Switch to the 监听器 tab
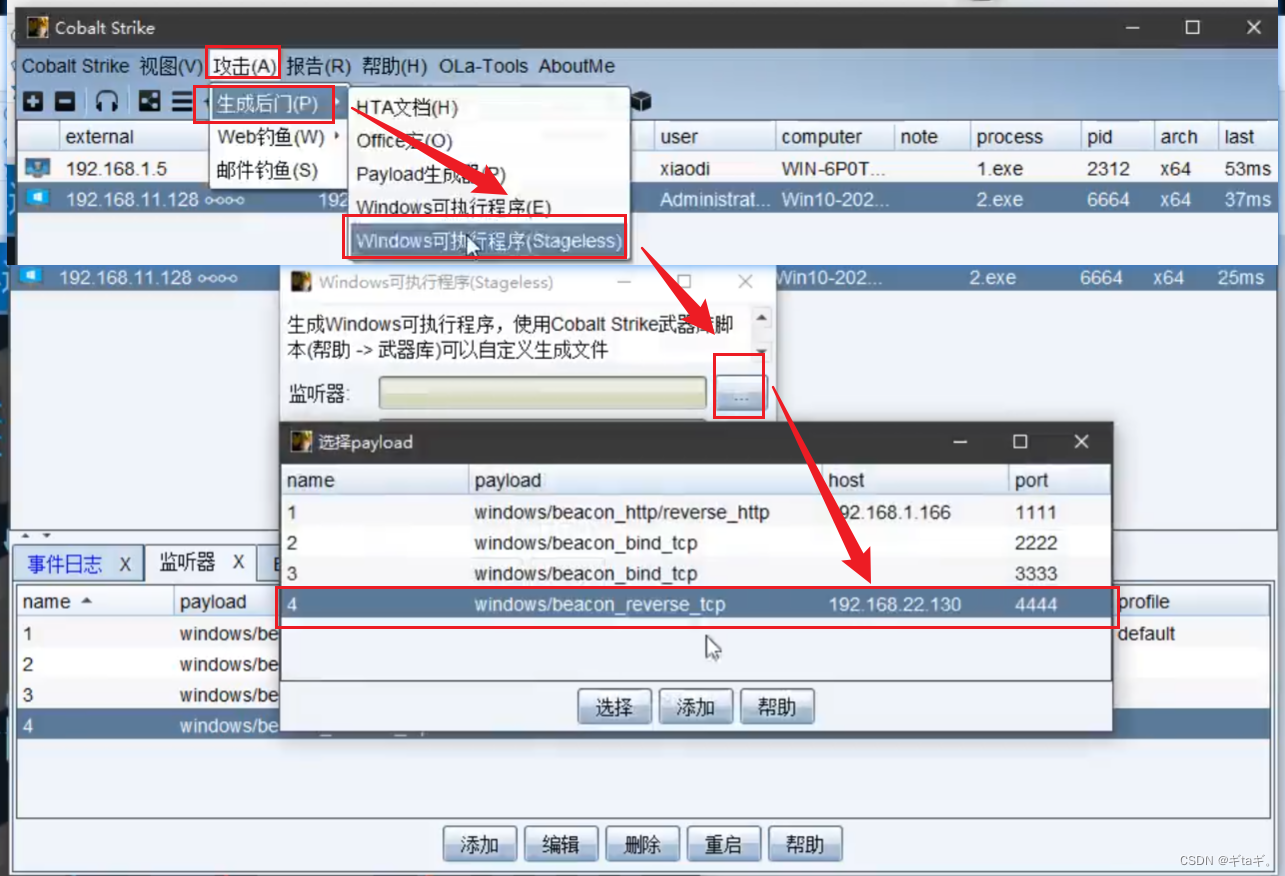1285x876 pixels. click(x=188, y=562)
